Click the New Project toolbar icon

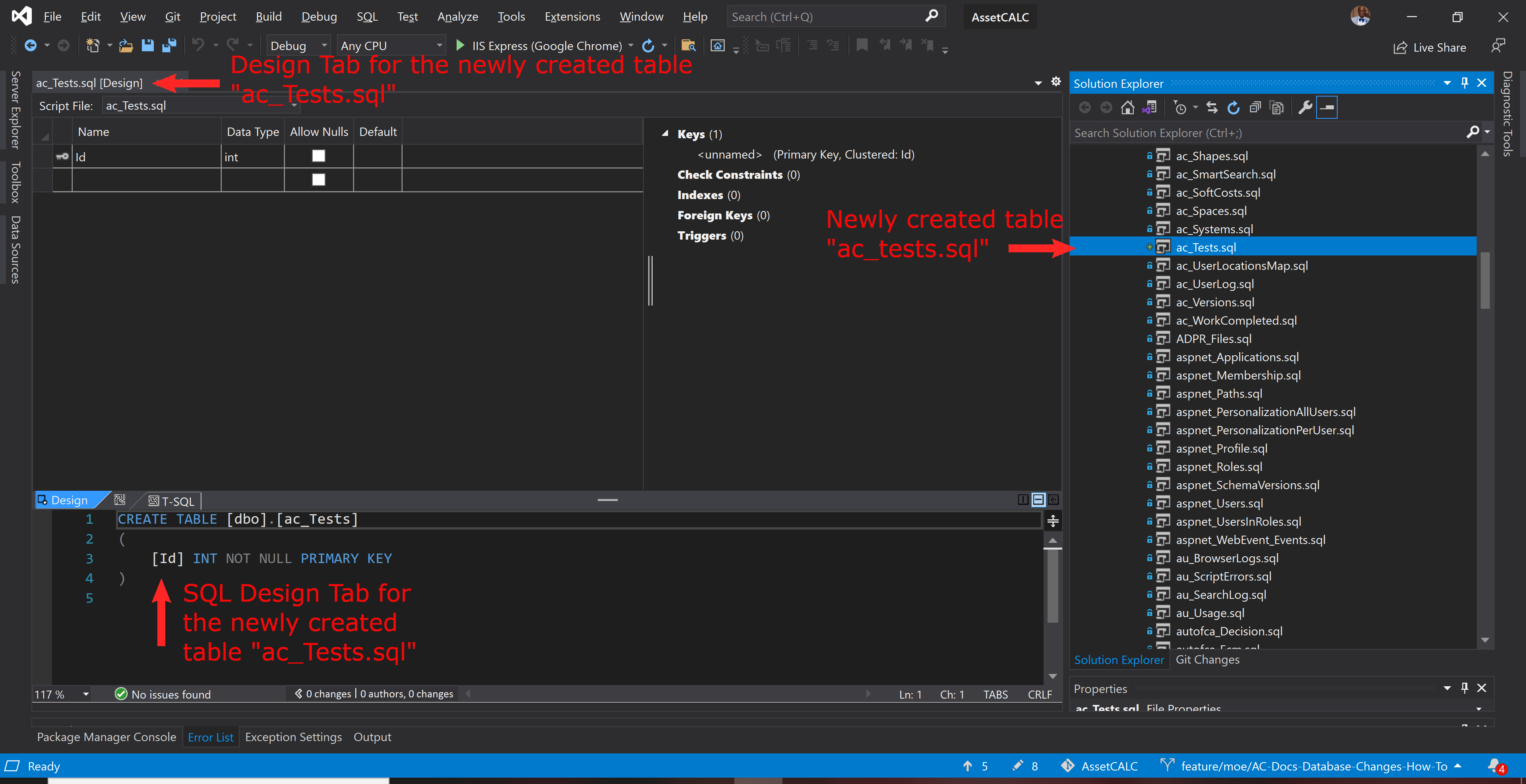(x=93, y=46)
